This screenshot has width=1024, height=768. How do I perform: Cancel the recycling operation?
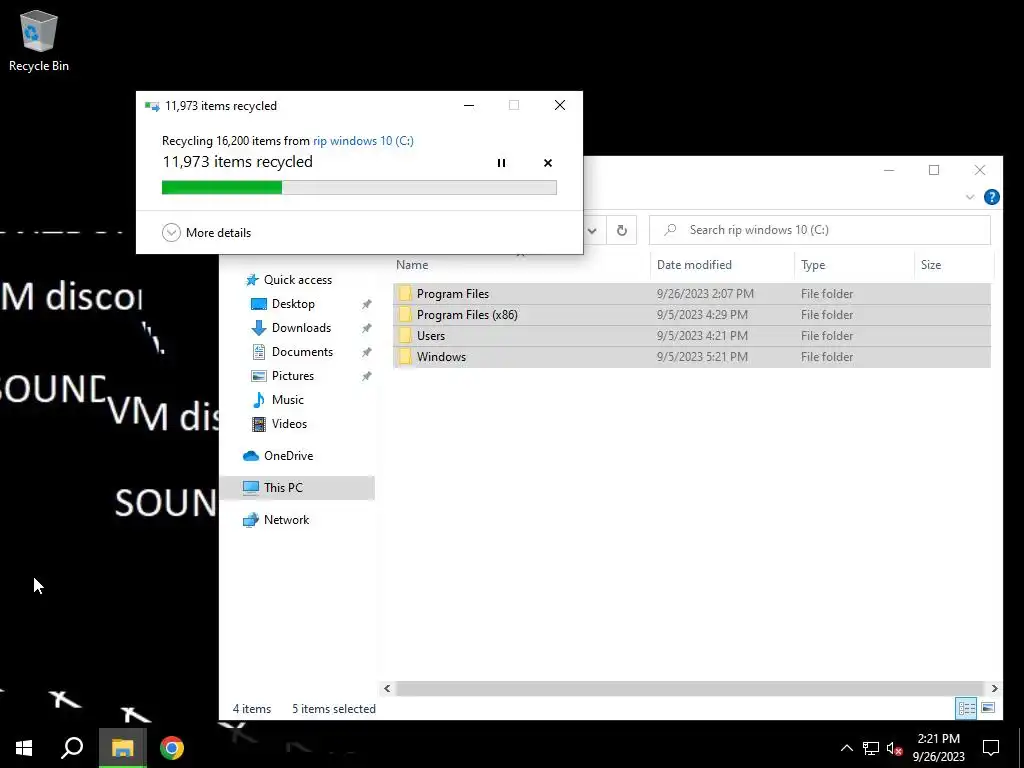point(548,163)
